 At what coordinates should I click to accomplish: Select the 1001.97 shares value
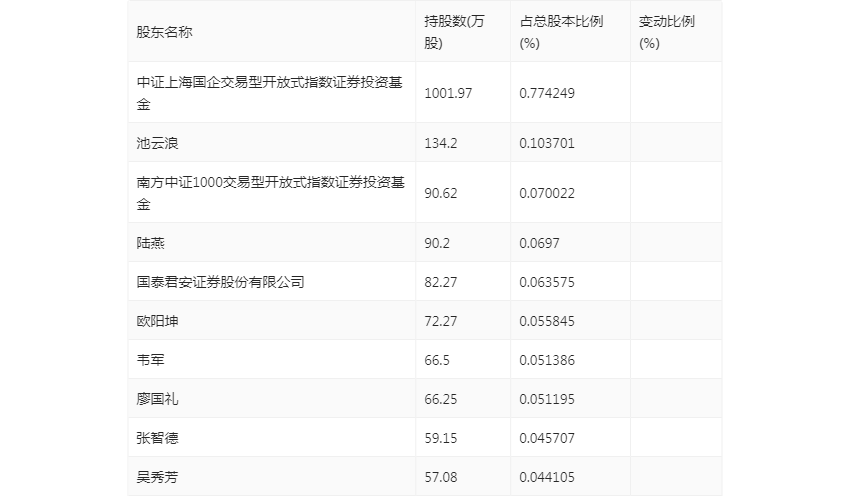(448, 93)
